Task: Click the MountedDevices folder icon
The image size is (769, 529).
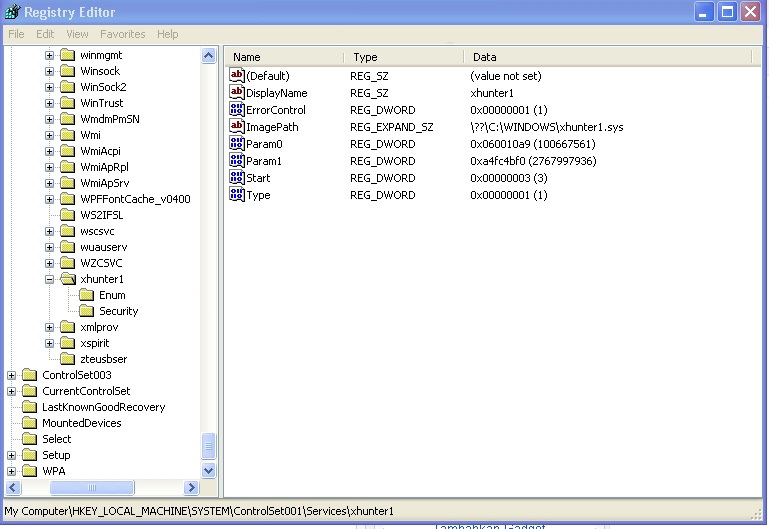Action: (x=29, y=423)
